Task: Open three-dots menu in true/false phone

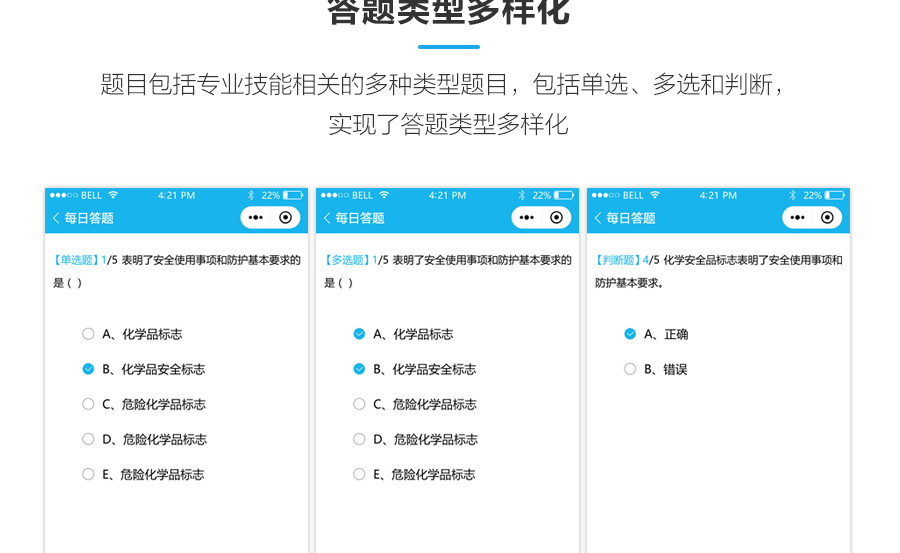Action: tap(798, 218)
